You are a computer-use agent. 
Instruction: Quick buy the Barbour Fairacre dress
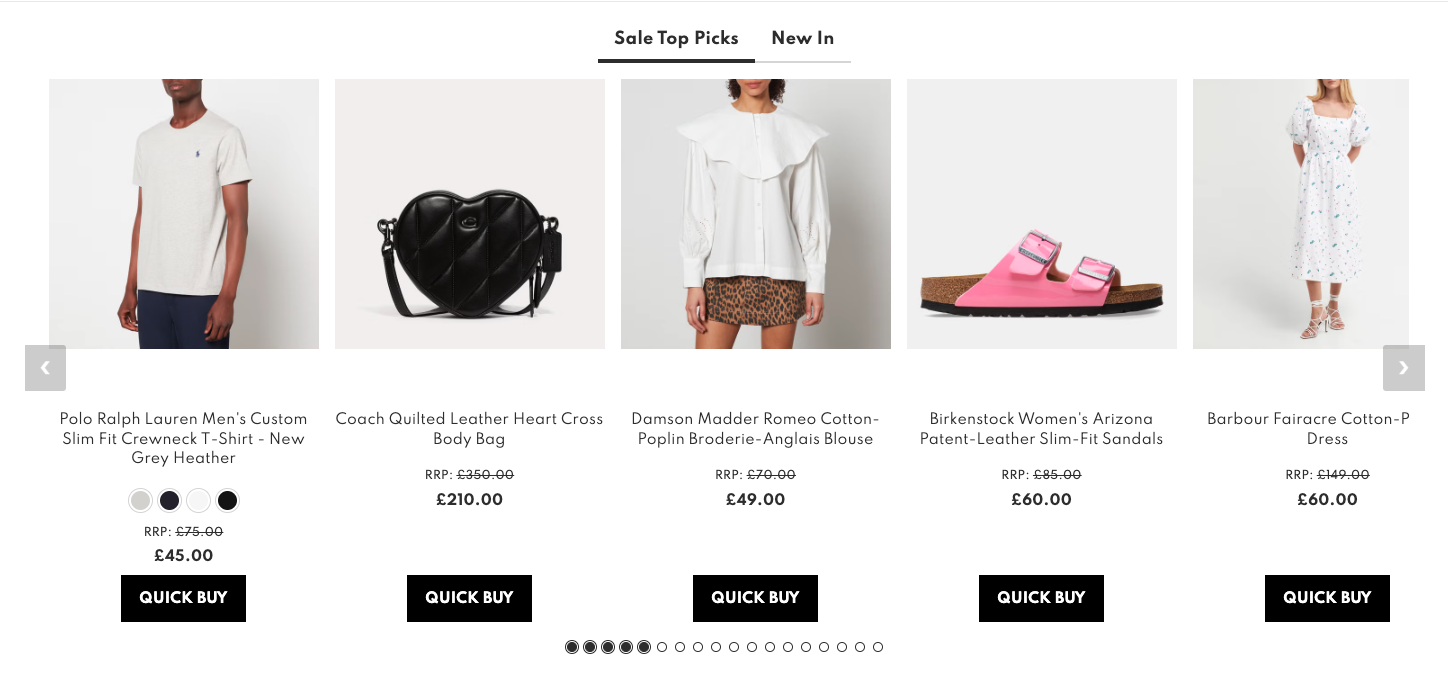coord(1327,598)
